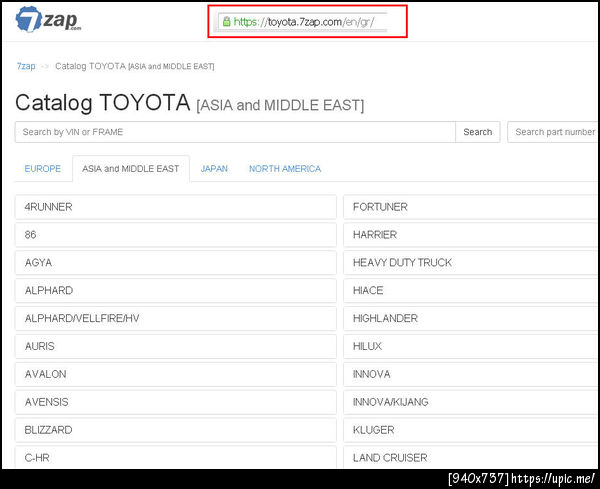Image resolution: width=600 pixels, height=489 pixels.
Task: Select the AGYA model
Action: pos(176,263)
